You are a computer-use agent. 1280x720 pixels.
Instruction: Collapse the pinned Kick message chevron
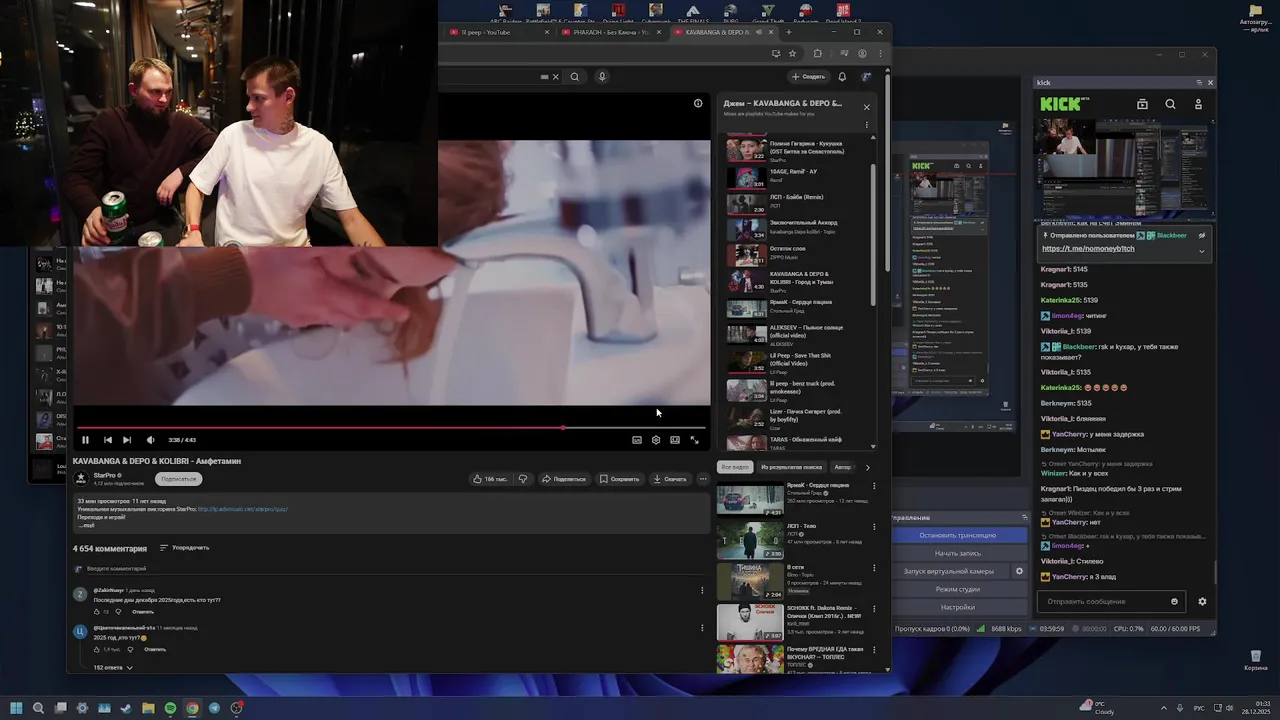coord(1201,251)
